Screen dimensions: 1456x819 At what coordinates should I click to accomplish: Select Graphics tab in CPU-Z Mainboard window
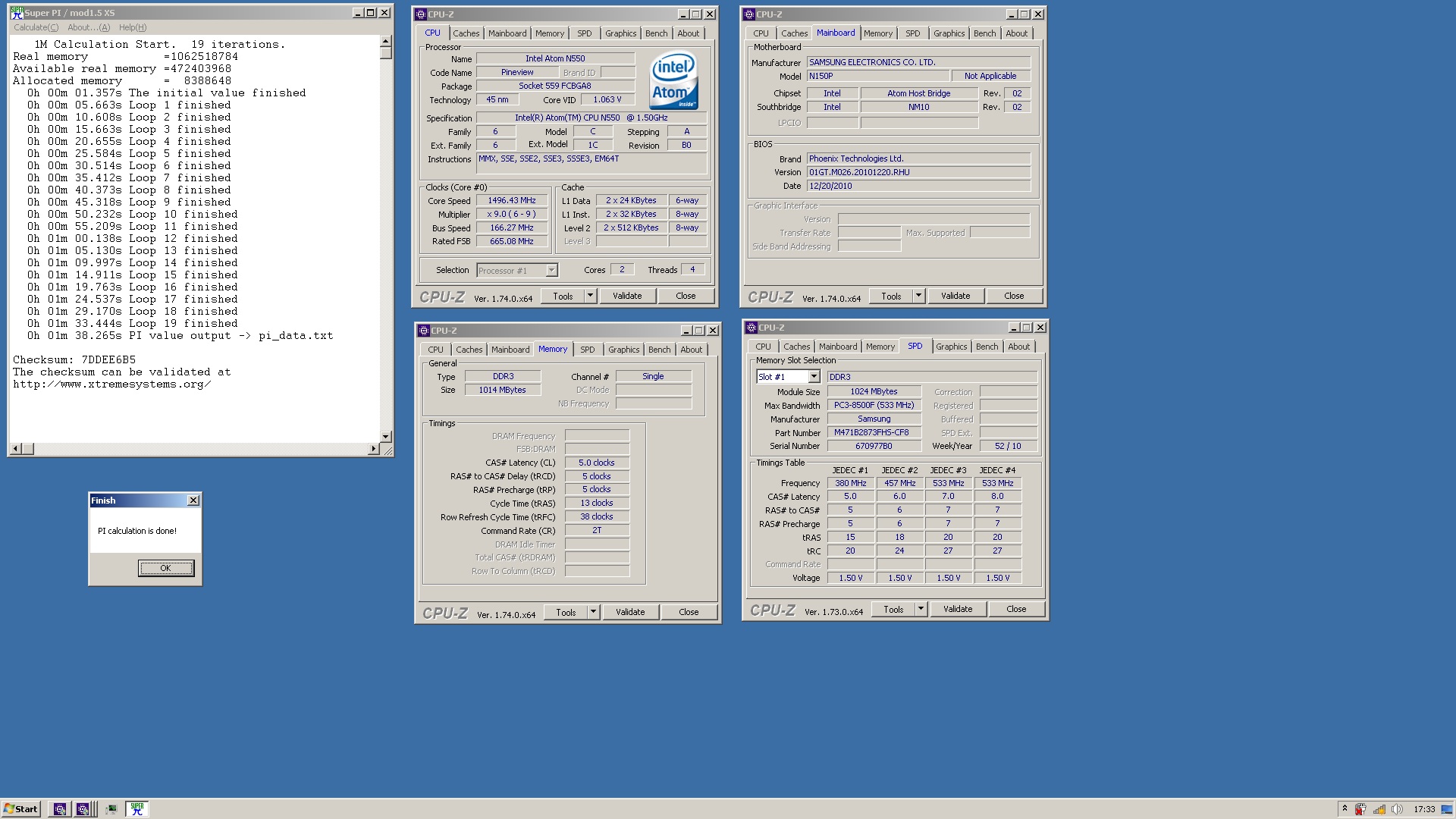(x=949, y=33)
